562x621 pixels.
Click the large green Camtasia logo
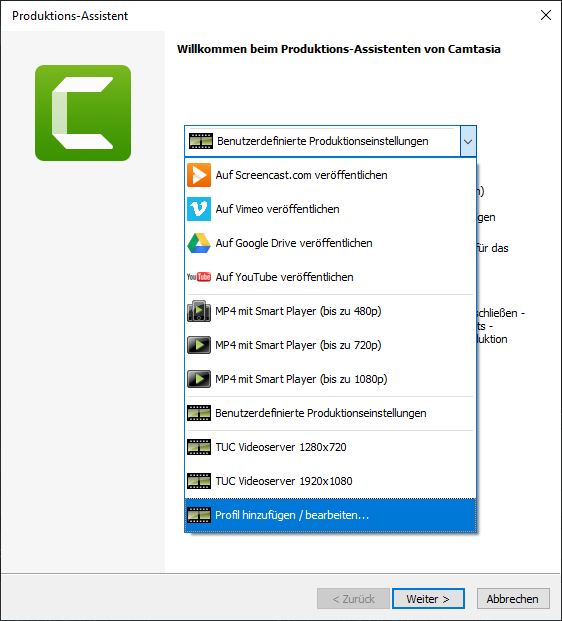point(83,113)
